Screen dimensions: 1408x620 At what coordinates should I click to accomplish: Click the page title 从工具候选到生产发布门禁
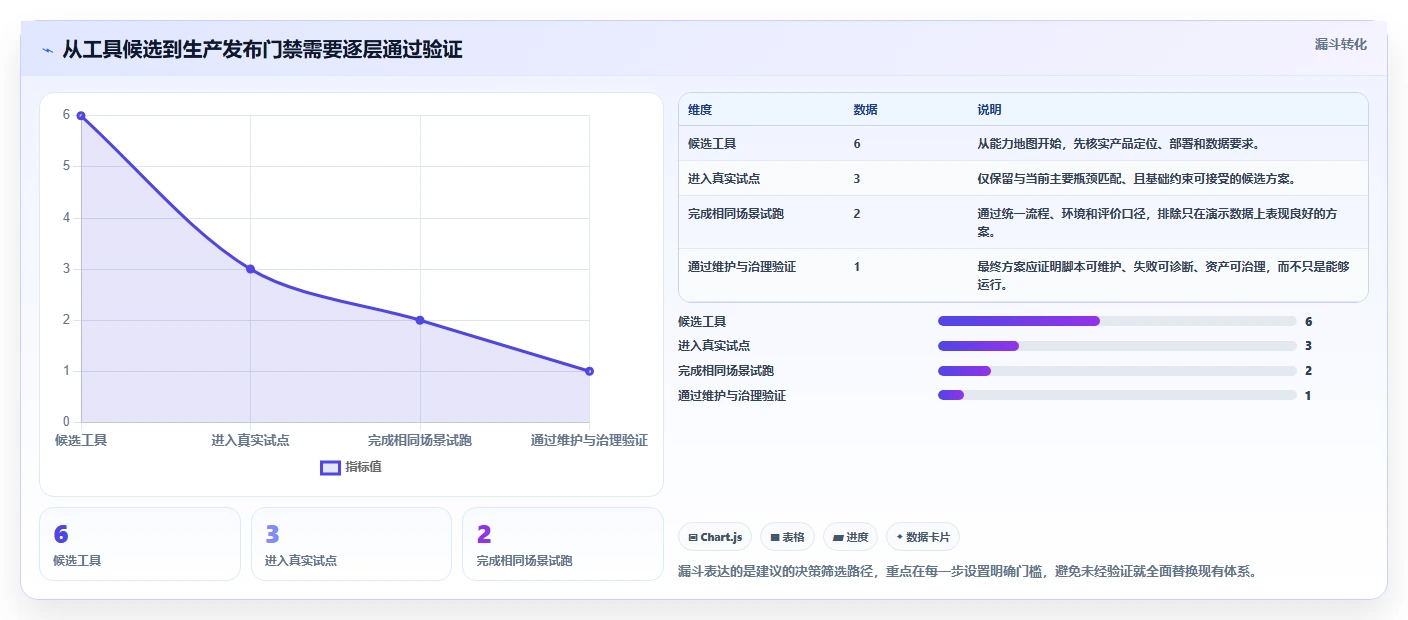click(x=262, y=50)
